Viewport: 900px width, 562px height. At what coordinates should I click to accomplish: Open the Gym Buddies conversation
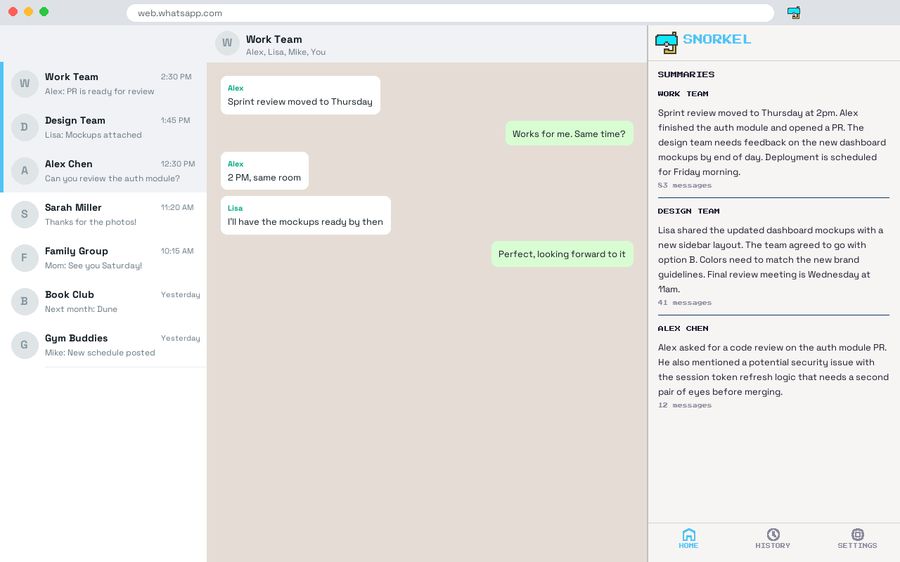click(x=103, y=345)
